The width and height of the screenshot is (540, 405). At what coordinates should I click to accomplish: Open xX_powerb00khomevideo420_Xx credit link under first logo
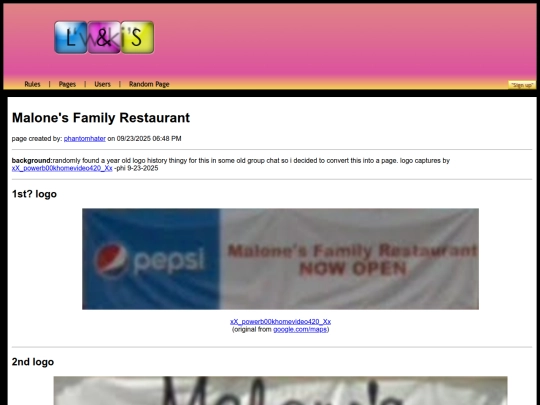pyautogui.click(x=280, y=321)
